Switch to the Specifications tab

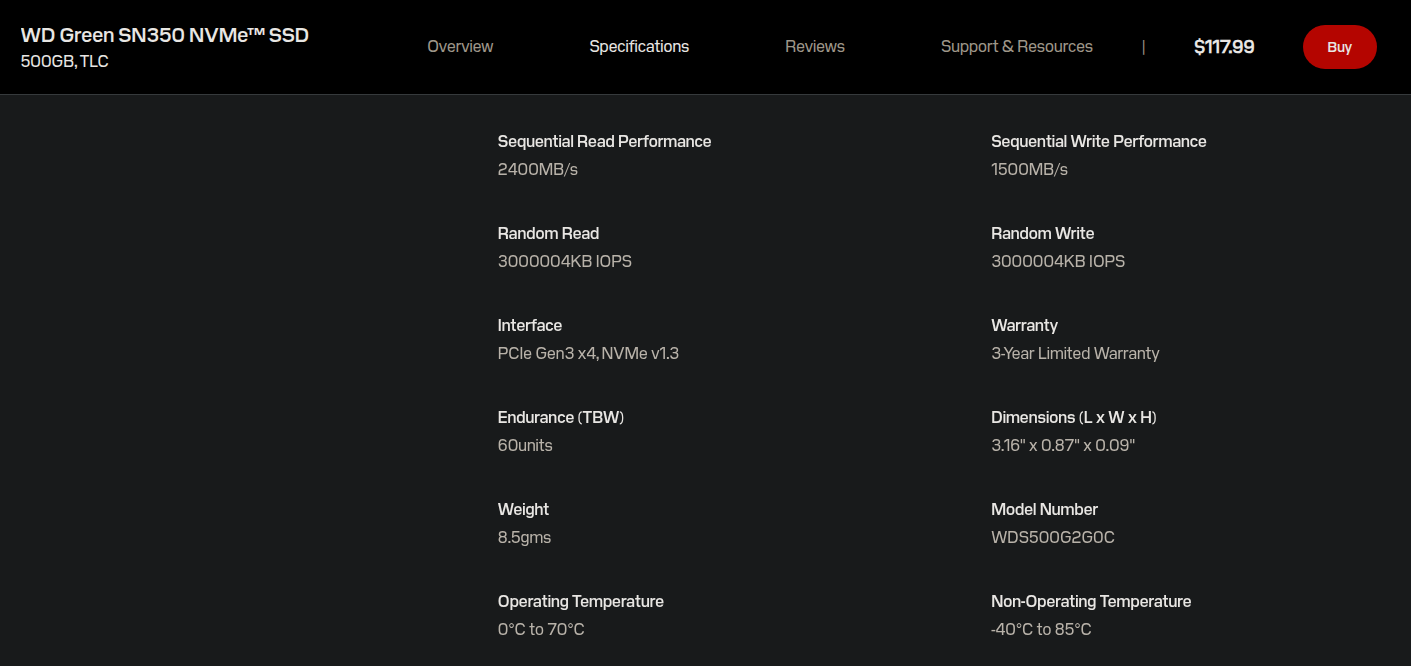tap(639, 47)
